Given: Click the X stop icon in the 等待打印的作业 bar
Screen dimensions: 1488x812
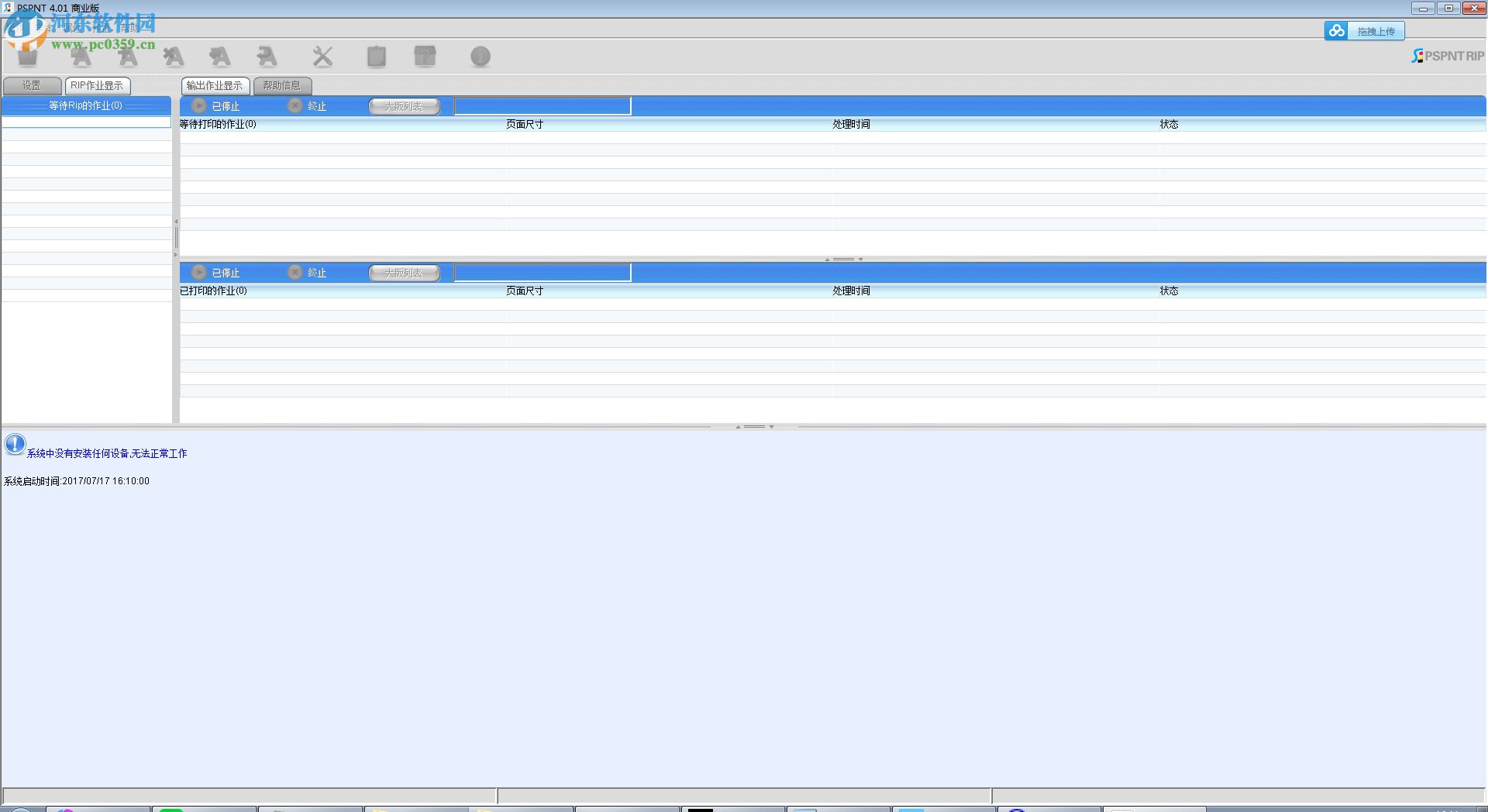Looking at the screenshot, I should [x=295, y=106].
